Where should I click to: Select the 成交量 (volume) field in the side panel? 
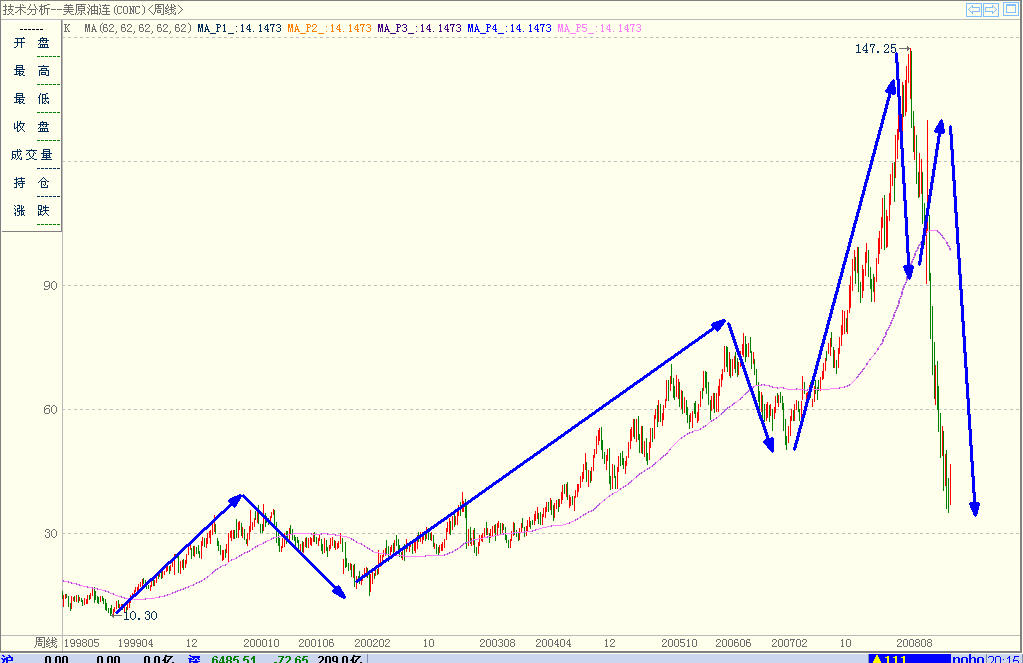[31, 155]
